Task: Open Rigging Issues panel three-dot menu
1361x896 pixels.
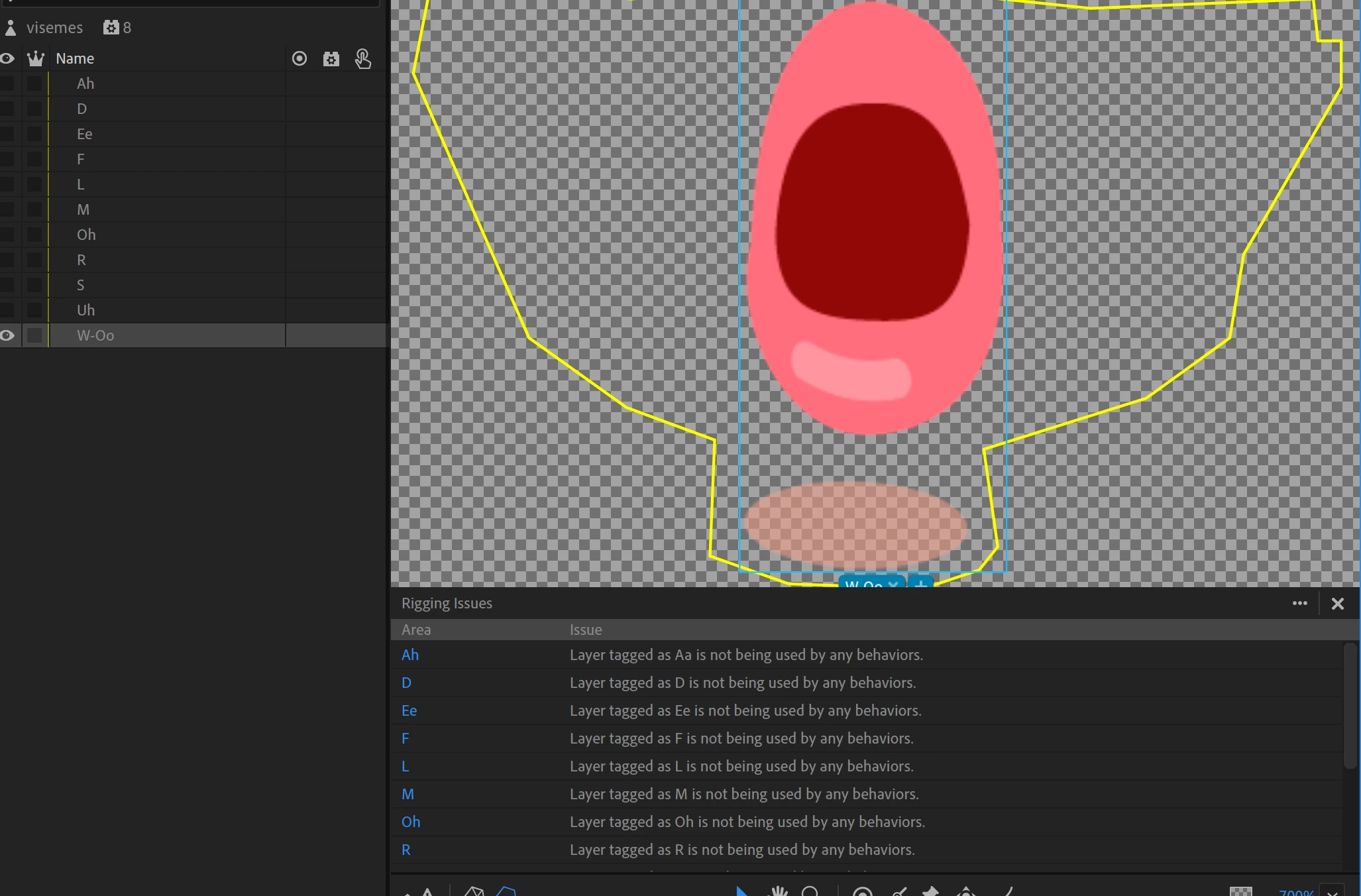Action: pyautogui.click(x=1299, y=603)
